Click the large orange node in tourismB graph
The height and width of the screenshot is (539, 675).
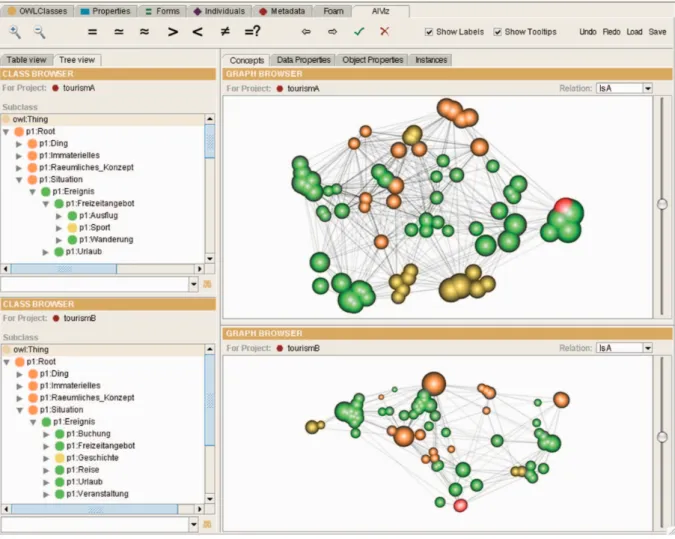point(433,384)
